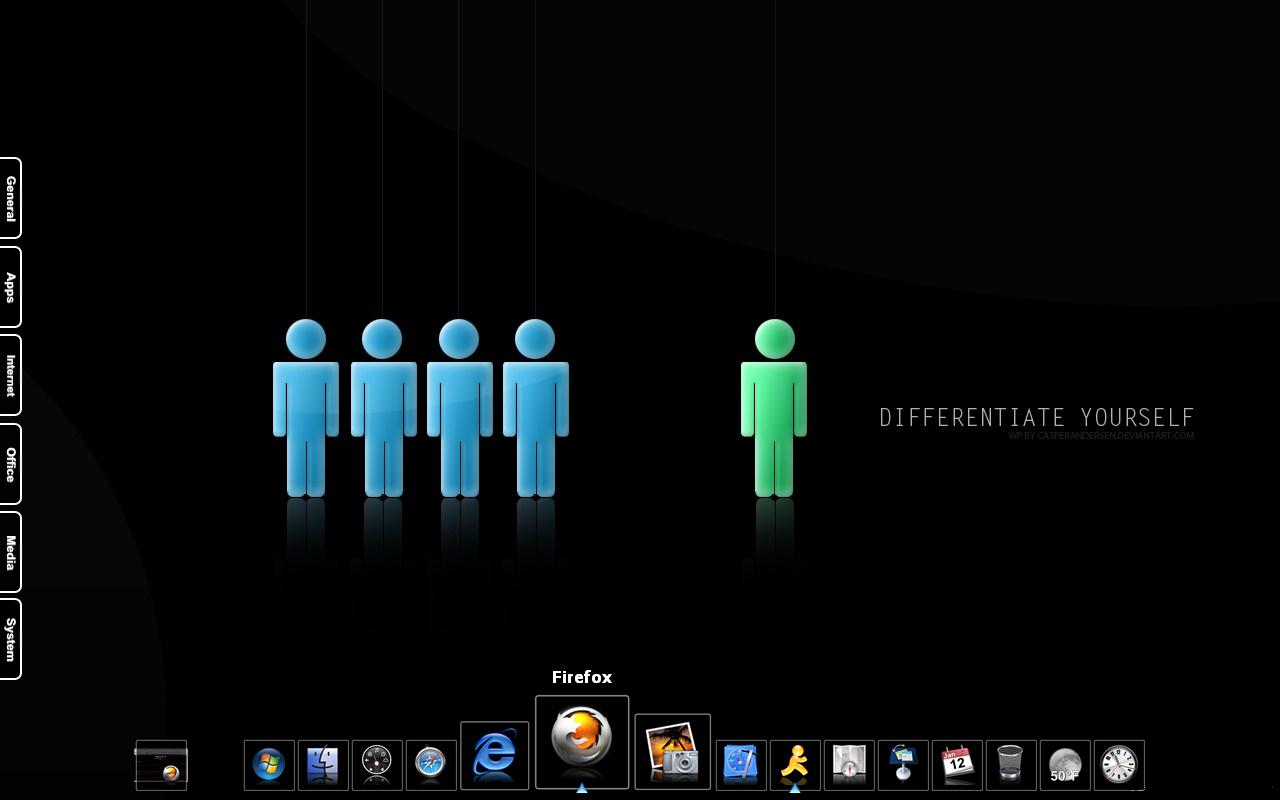Switch to the Apps side tab
1280x800 pixels.
pyautogui.click(x=10, y=287)
